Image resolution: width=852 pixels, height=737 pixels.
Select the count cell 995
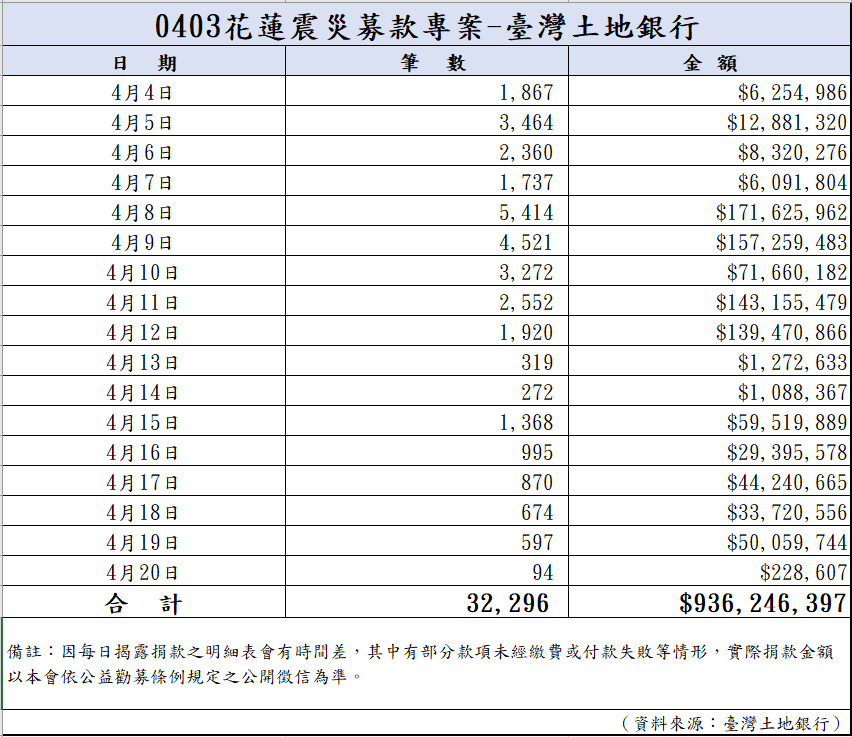427,451
